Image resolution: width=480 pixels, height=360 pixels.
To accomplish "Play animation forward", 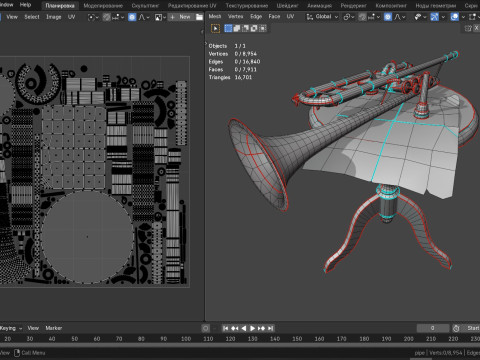I will (252, 328).
